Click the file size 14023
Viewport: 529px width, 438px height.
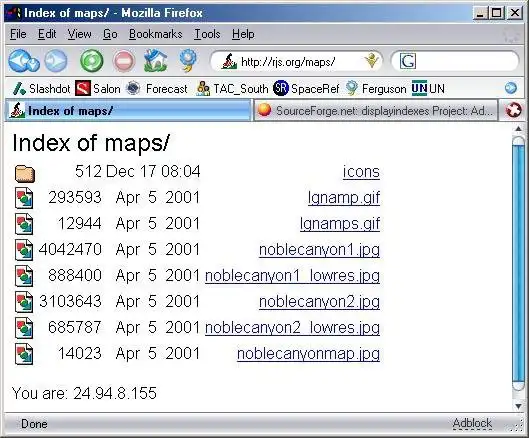(80, 354)
